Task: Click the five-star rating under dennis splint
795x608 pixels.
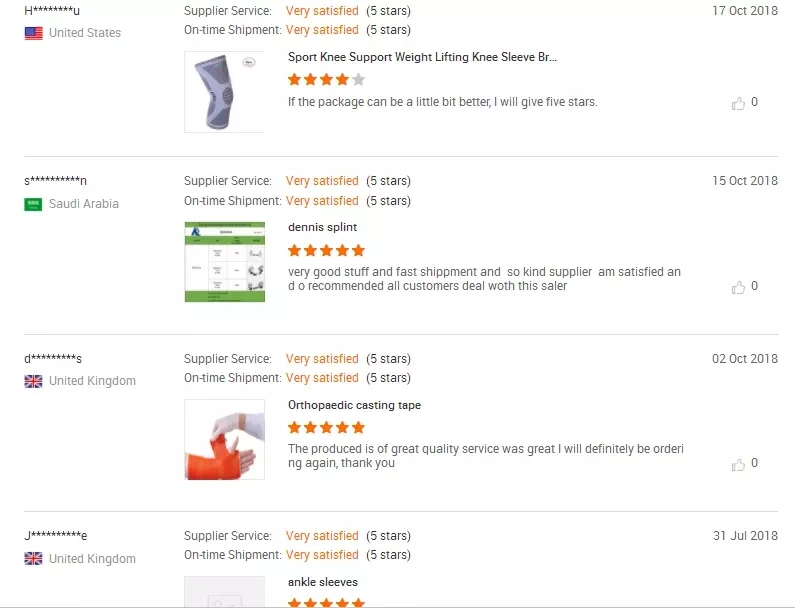Action: (326, 250)
